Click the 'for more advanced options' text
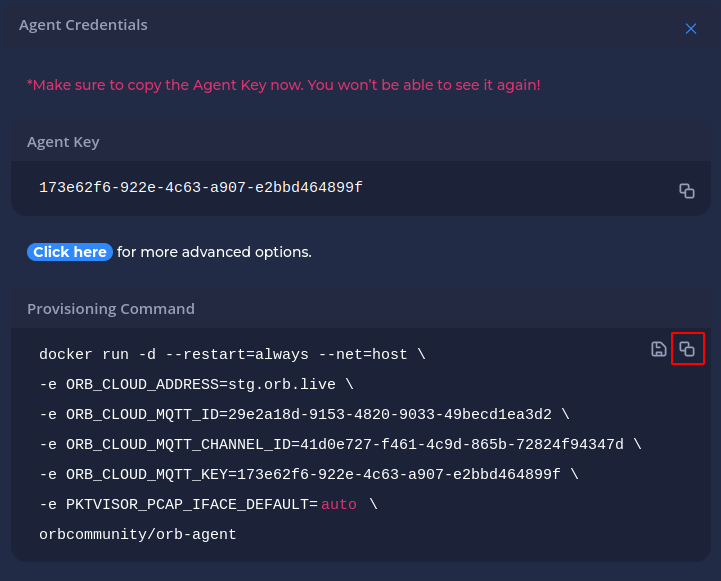Image resolution: width=721 pixels, height=581 pixels. pos(214,252)
